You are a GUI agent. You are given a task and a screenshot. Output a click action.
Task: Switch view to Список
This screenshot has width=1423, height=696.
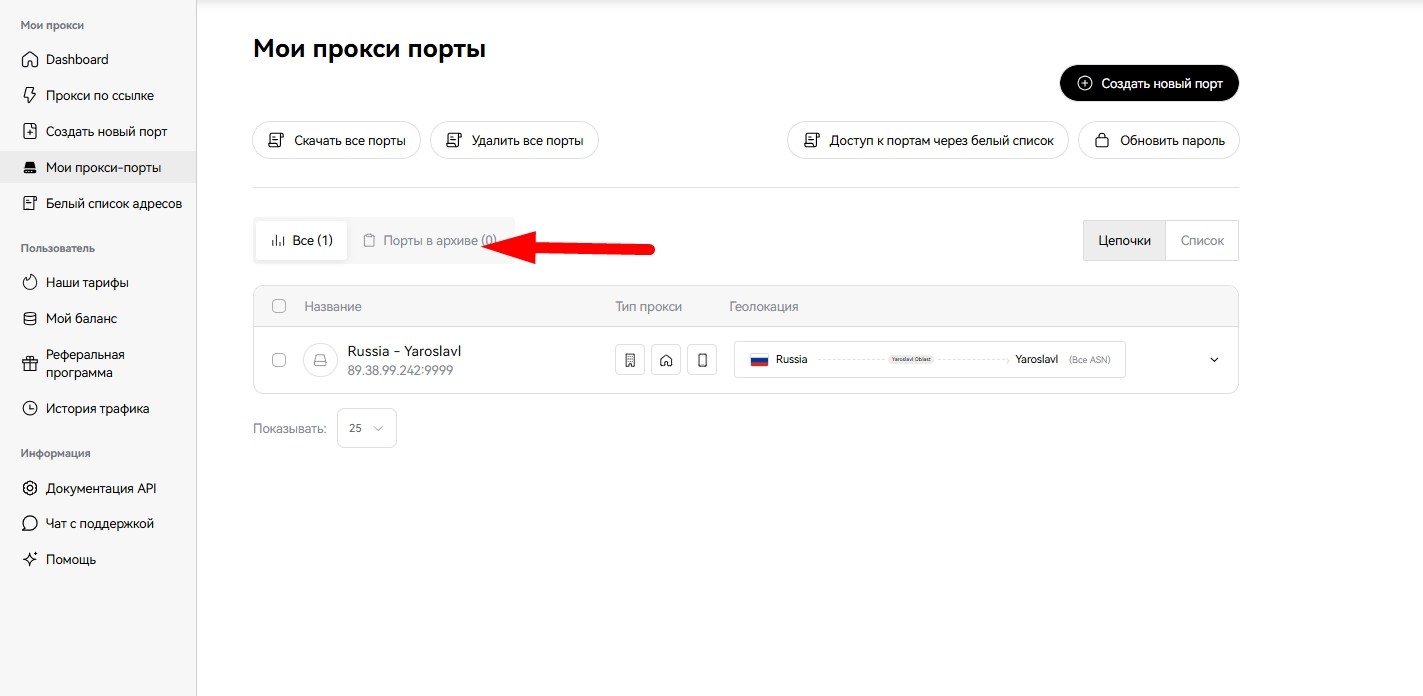[1202, 240]
